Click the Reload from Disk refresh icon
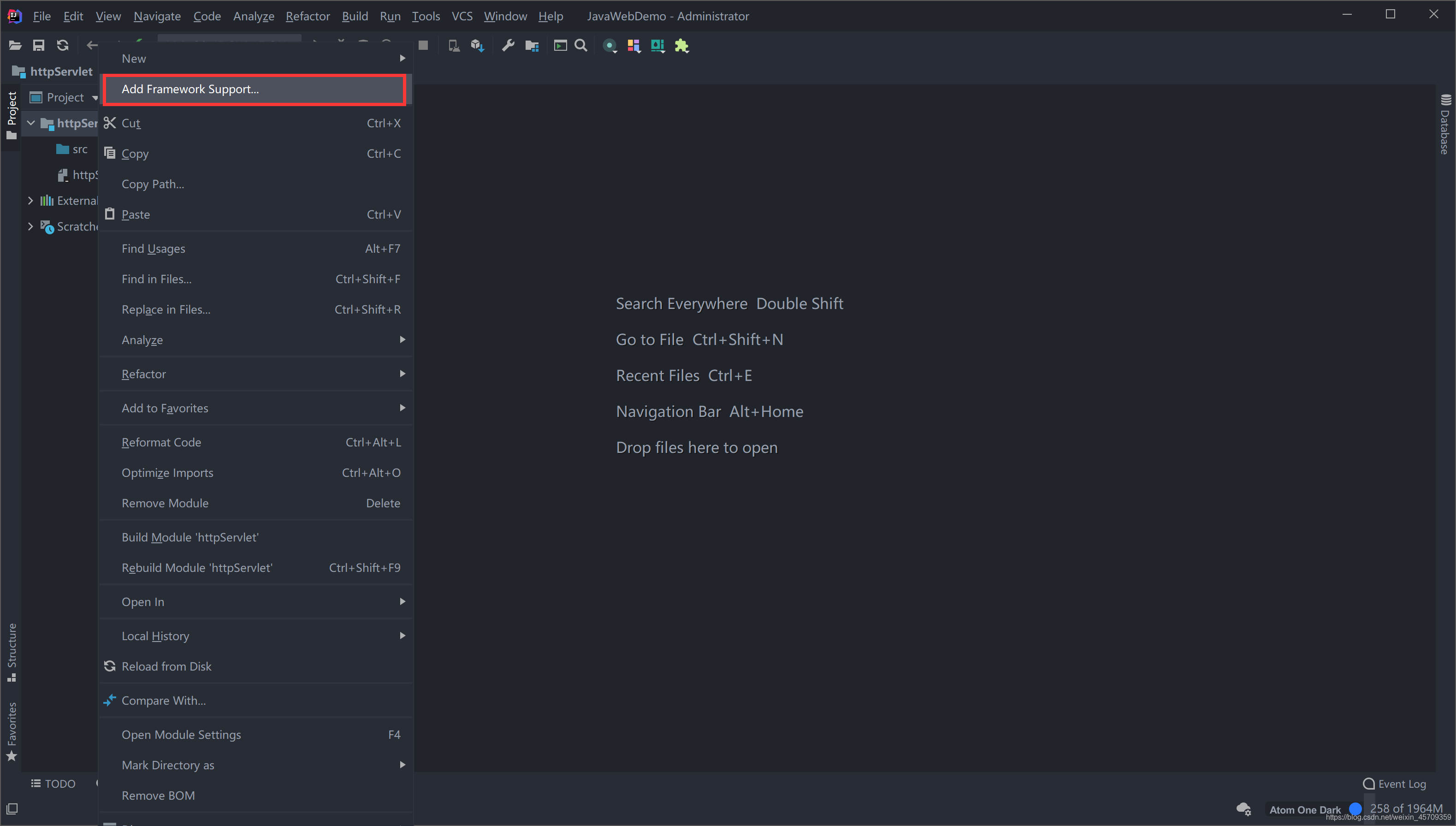This screenshot has width=1456, height=826. (x=110, y=666)
